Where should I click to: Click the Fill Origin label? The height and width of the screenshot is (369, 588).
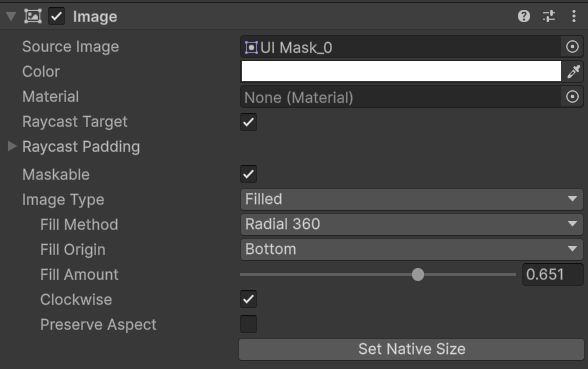[73, 250]
